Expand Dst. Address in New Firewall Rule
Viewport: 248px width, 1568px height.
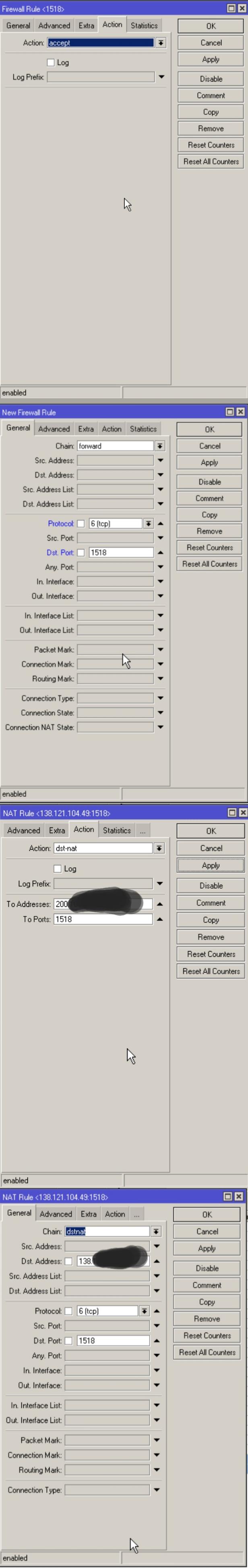pos(161,475)
